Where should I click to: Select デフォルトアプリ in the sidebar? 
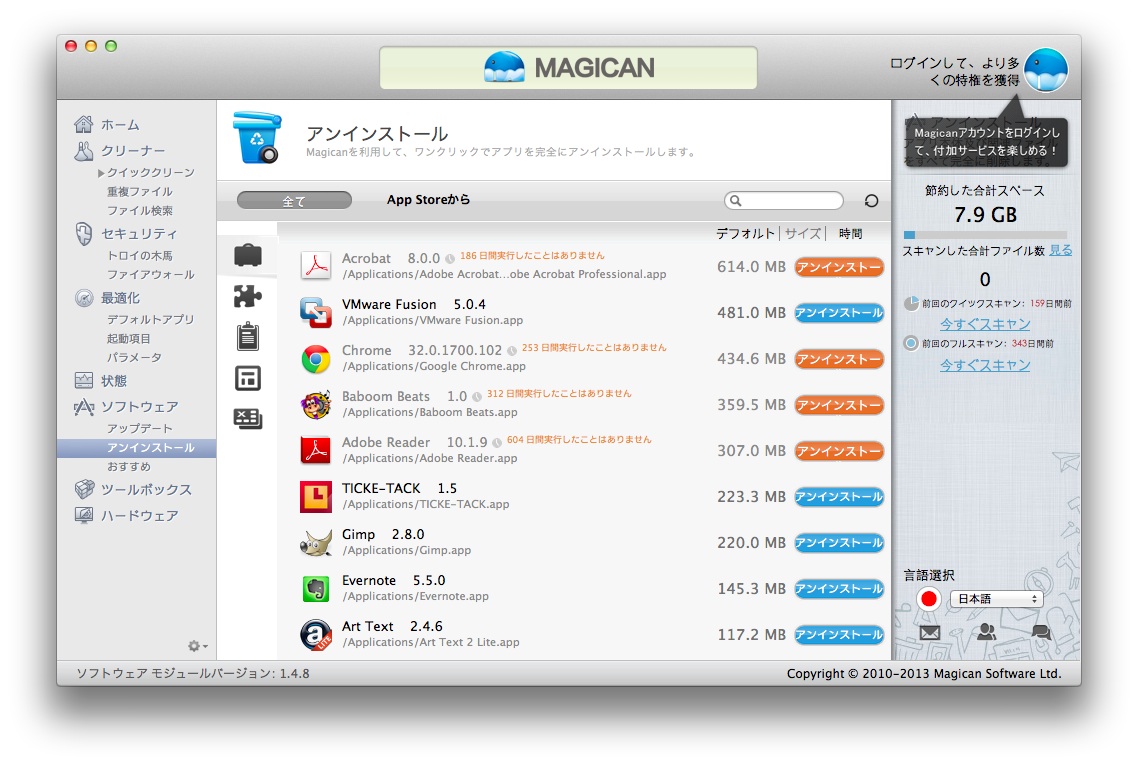[150, 319]
